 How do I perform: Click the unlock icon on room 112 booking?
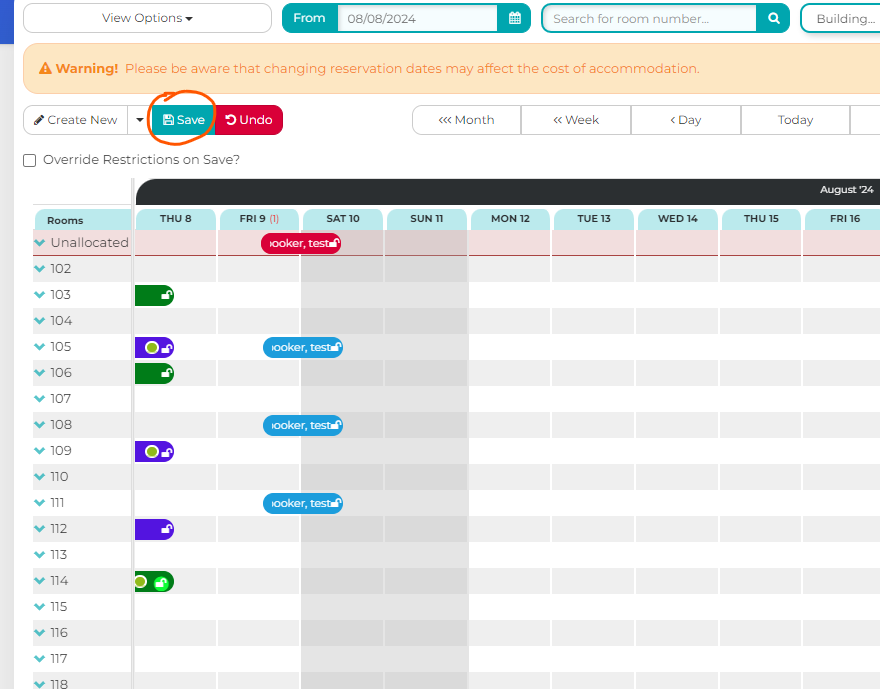[166, 529]
